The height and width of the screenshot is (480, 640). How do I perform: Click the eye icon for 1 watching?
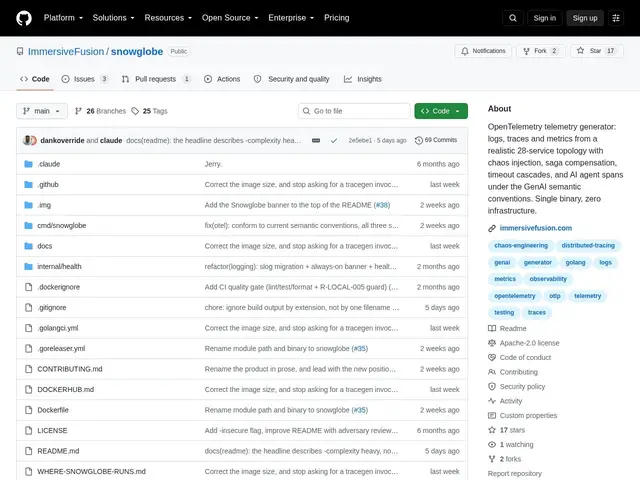click(x=492, y=445)
